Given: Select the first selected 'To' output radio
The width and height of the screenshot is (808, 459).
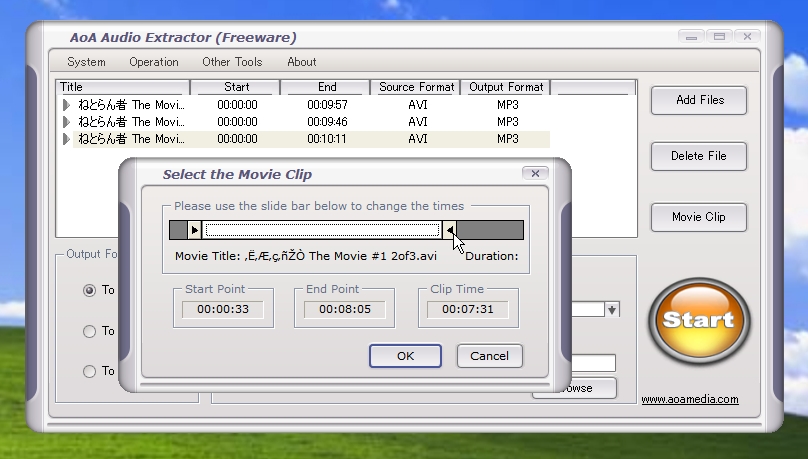Looking at the screenshot, I should pyautogui.click(x=89, y=290).
